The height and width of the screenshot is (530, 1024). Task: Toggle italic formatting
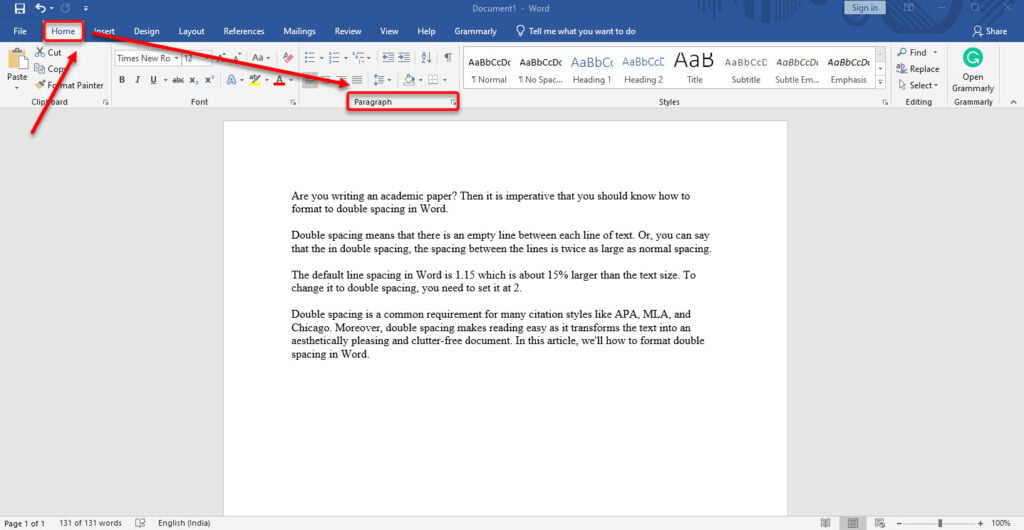(x=137, y=80)
